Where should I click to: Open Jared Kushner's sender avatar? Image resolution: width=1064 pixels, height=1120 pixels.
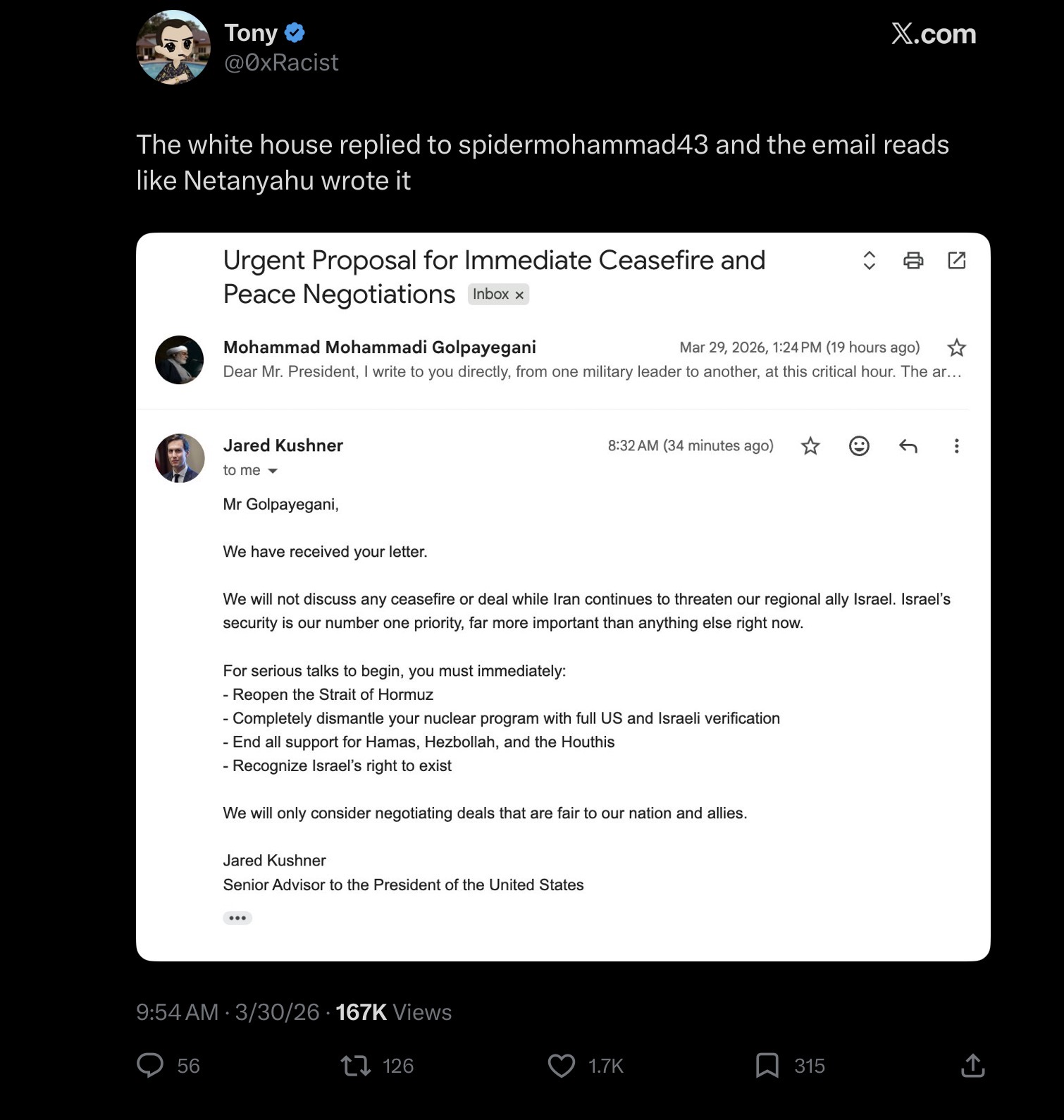pyautogui.click(x=180, y=458)
